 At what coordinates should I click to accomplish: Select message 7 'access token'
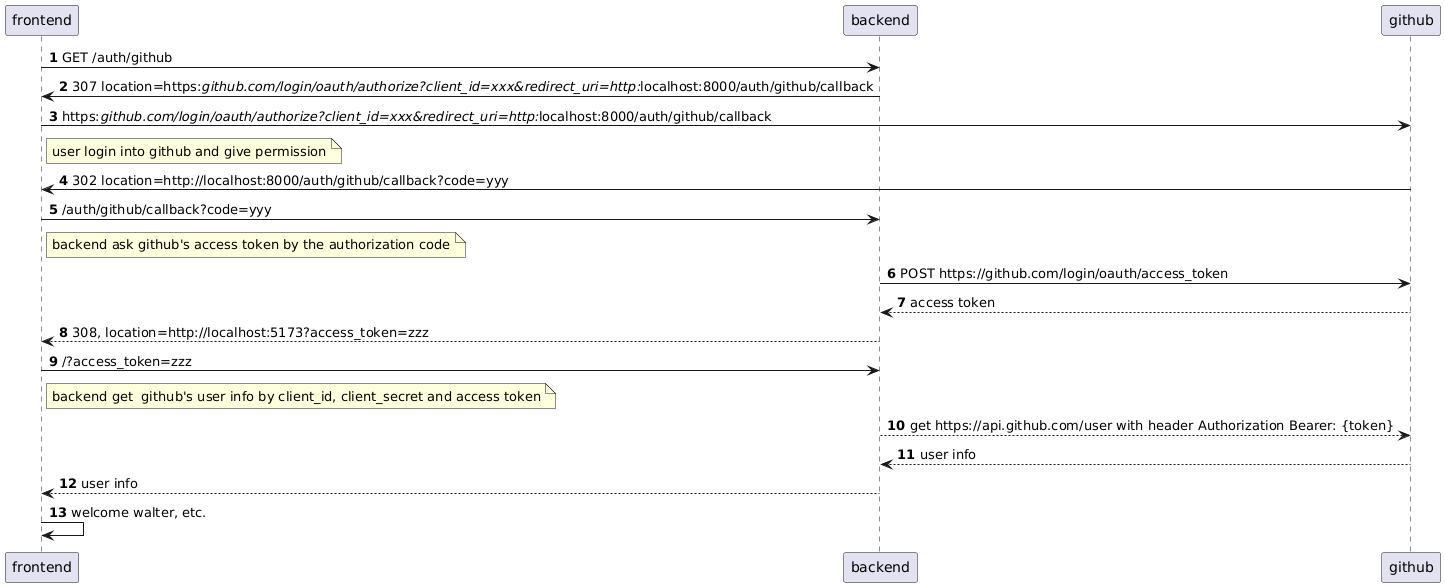click(x=946, y=303)
